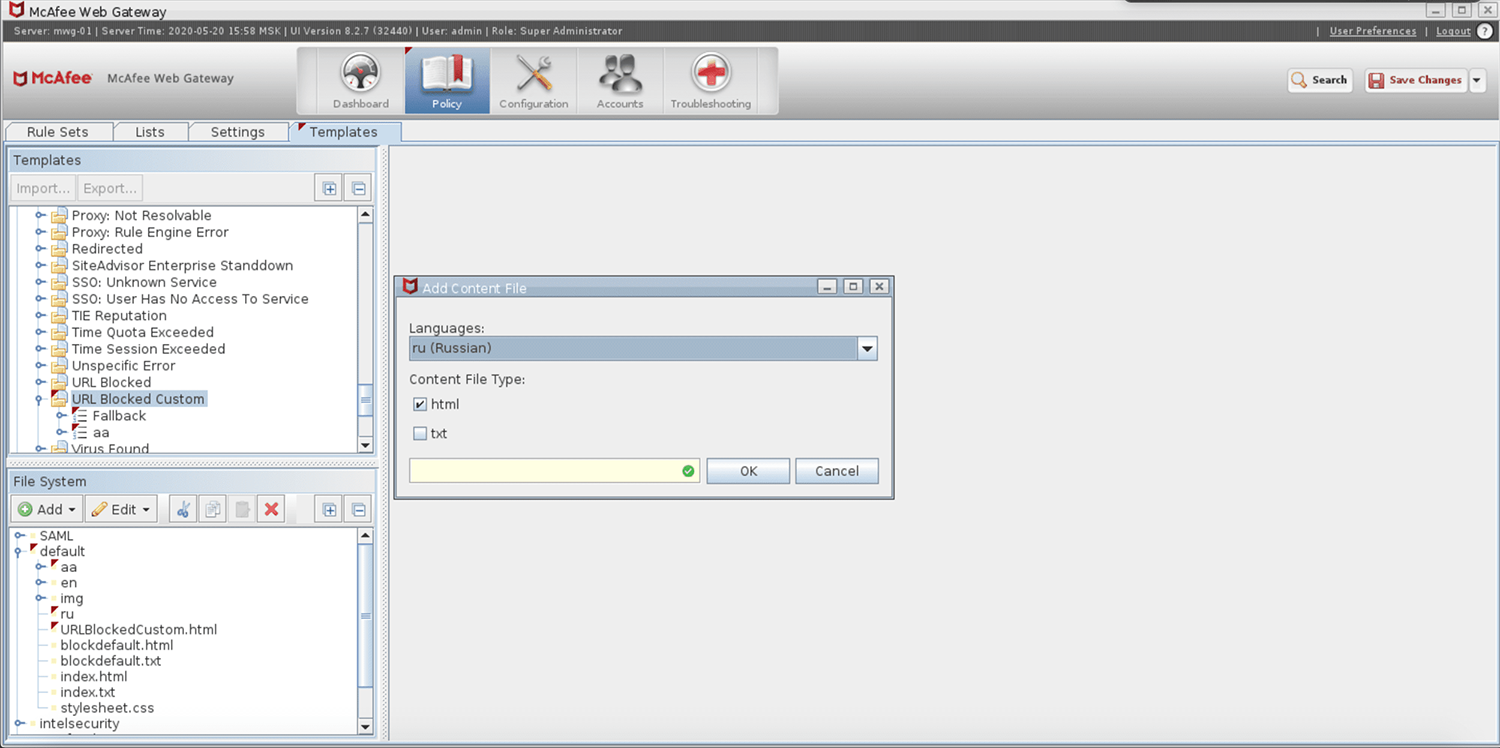
Task: Expand the SAML folder node
Action: (19, 536)
